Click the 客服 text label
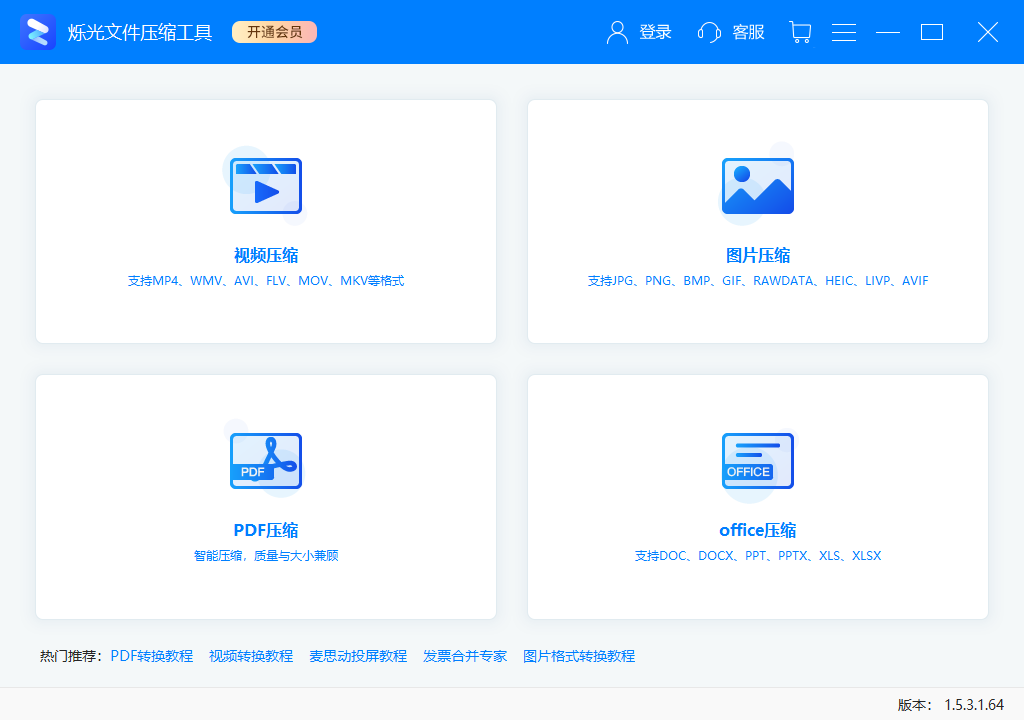 [x=747, y=32]
